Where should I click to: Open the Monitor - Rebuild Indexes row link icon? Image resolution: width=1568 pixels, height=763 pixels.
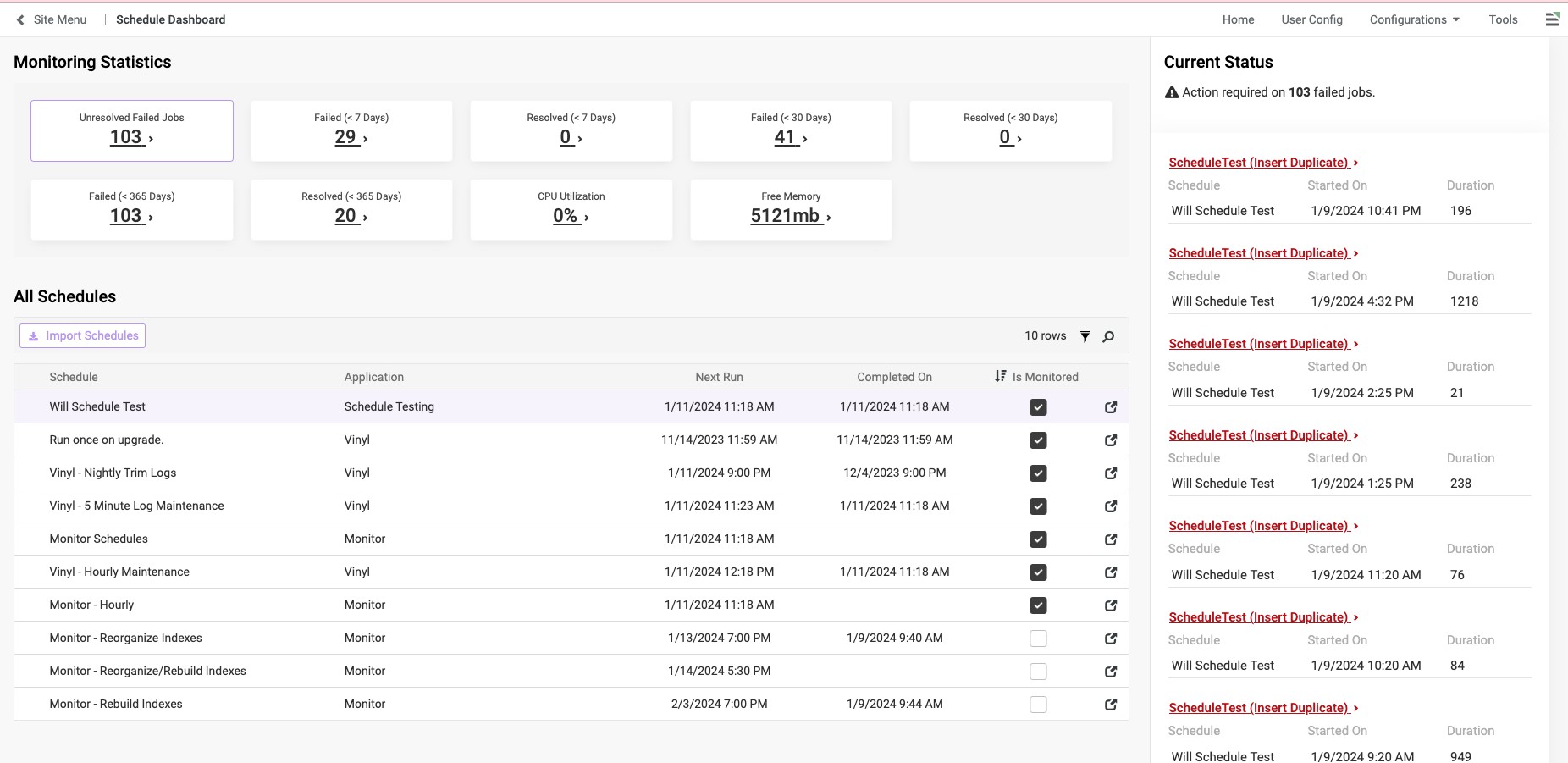point(1111,705)
